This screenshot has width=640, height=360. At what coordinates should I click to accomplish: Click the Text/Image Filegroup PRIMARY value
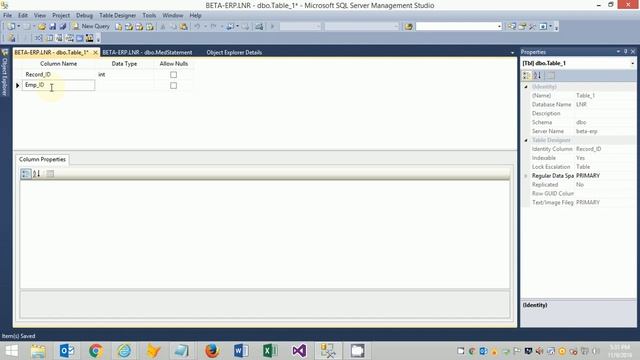[x=605, y=202]
